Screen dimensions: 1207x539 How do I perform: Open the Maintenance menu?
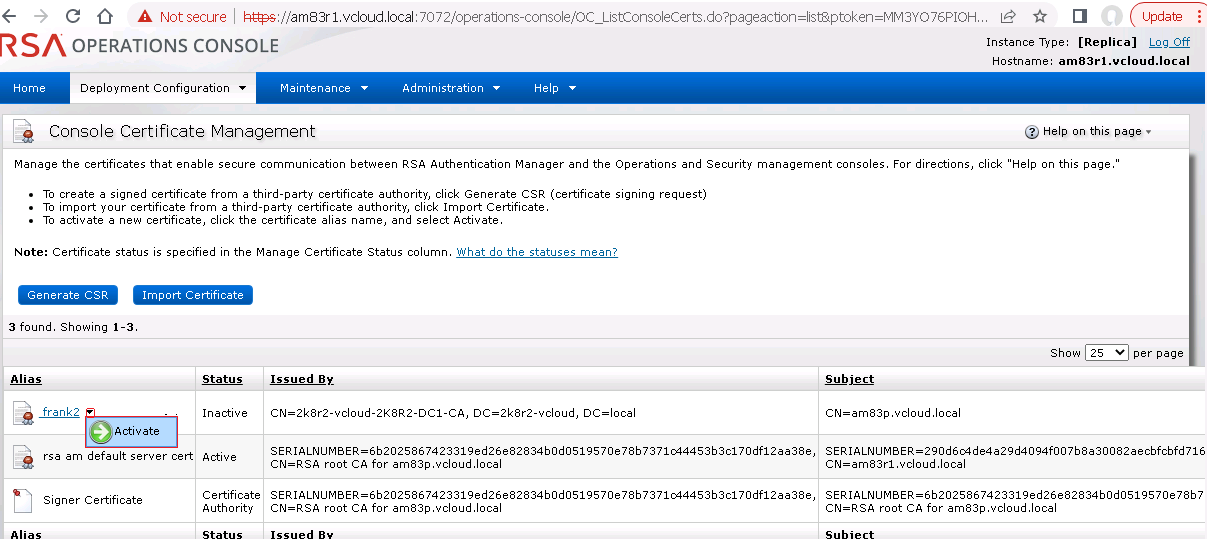coord(323,88)
